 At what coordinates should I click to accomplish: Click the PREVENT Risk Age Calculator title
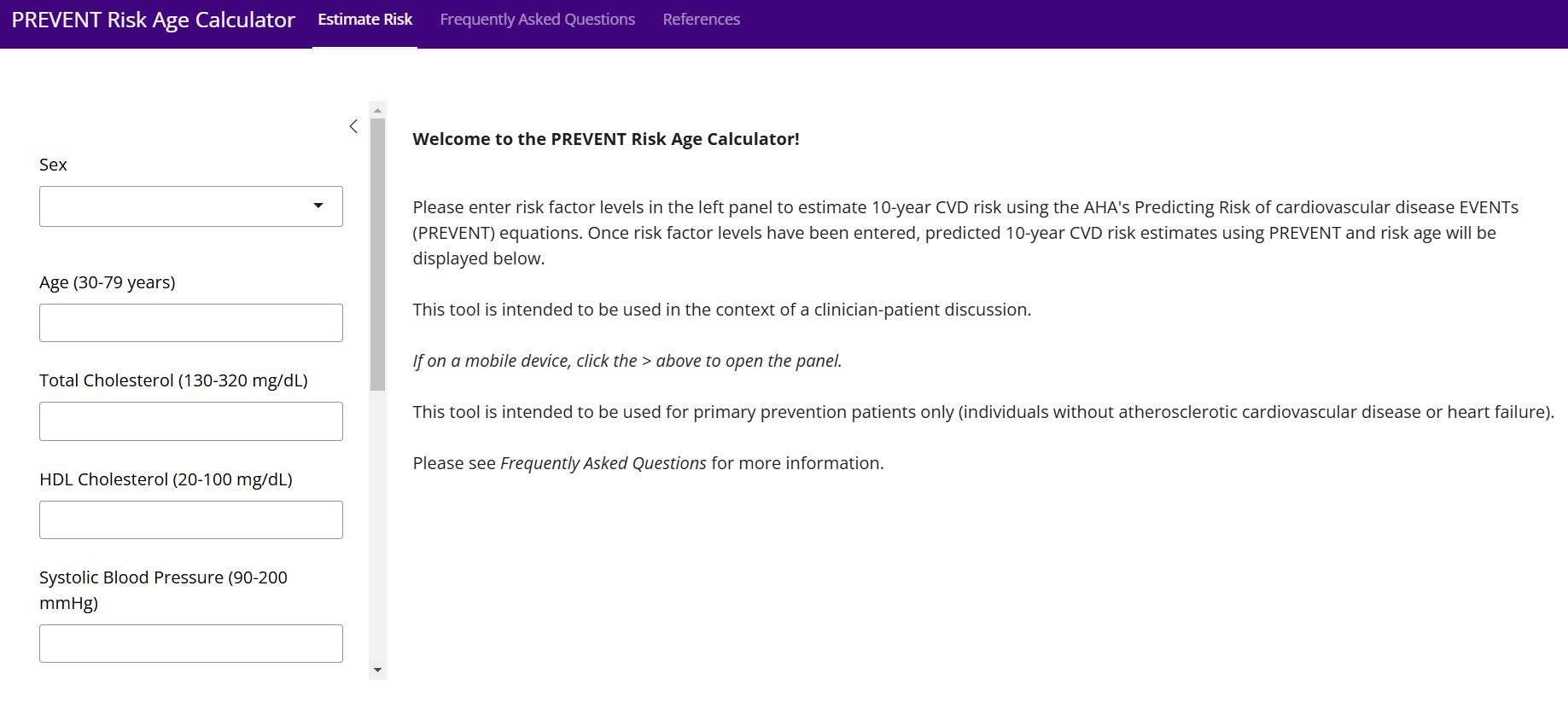[154, 20]
